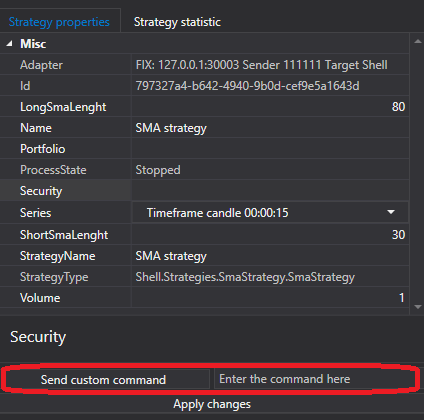Select Timeframe candle 00:00:15 combo box
Image resolution: width=424 pixels, height=420 pixels.
coord(270,212)
